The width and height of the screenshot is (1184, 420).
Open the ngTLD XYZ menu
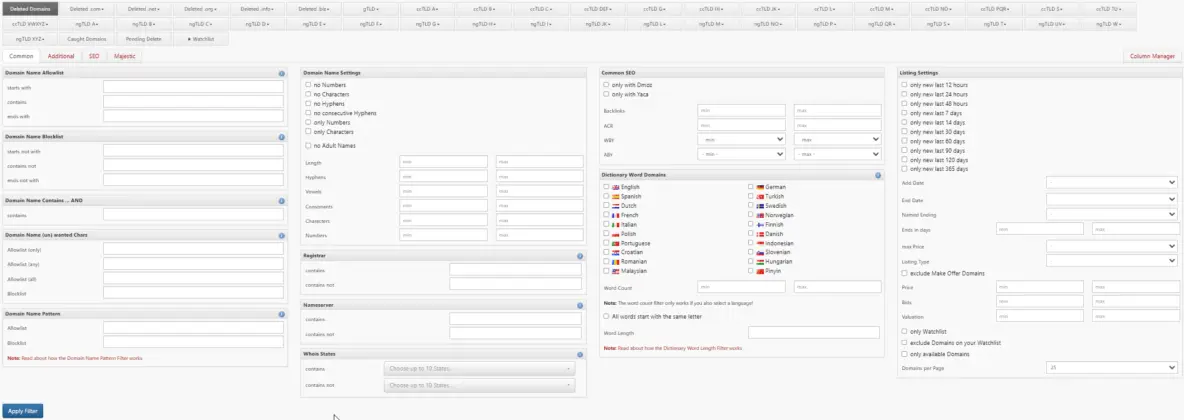point(30,38)
